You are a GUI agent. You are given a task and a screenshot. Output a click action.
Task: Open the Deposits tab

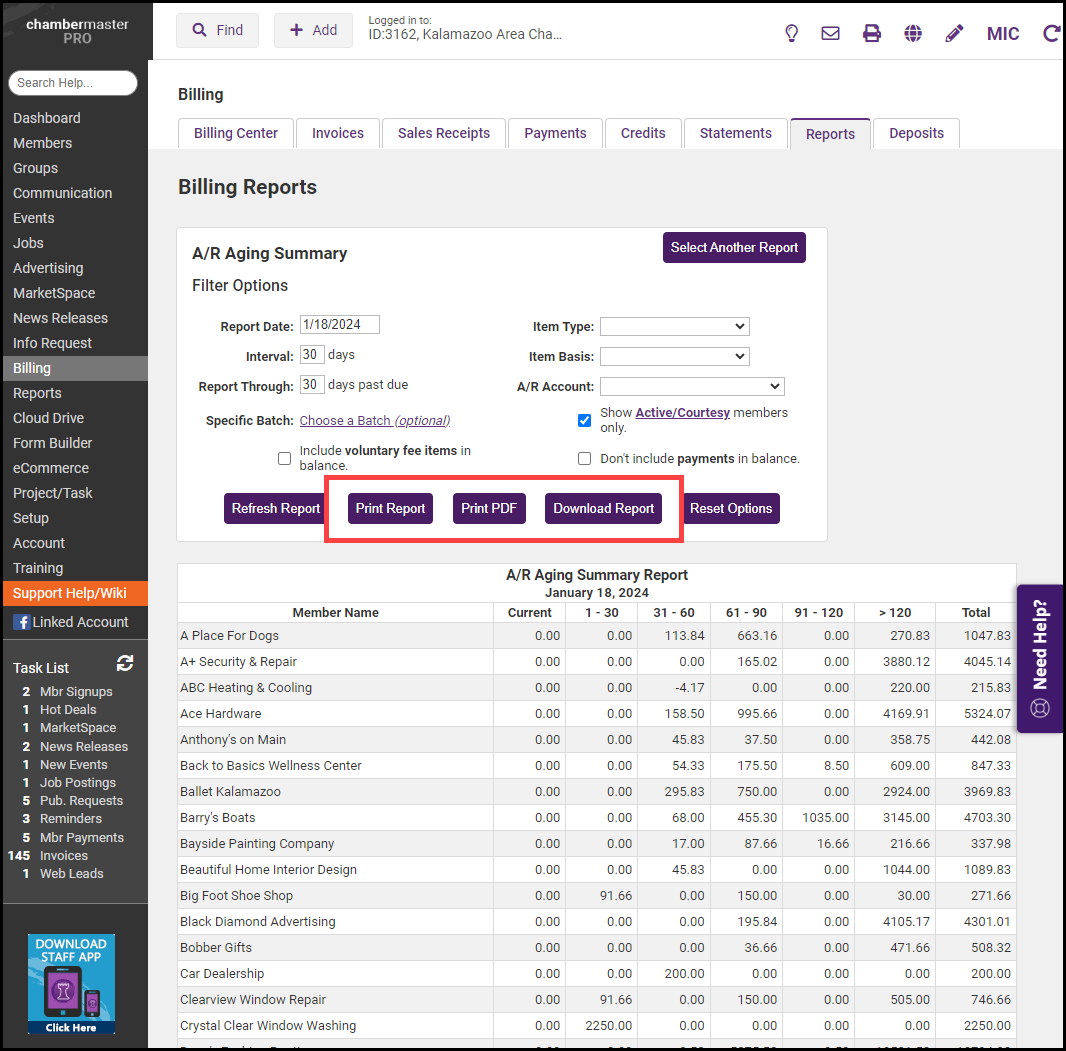click(x=916, y=133)
